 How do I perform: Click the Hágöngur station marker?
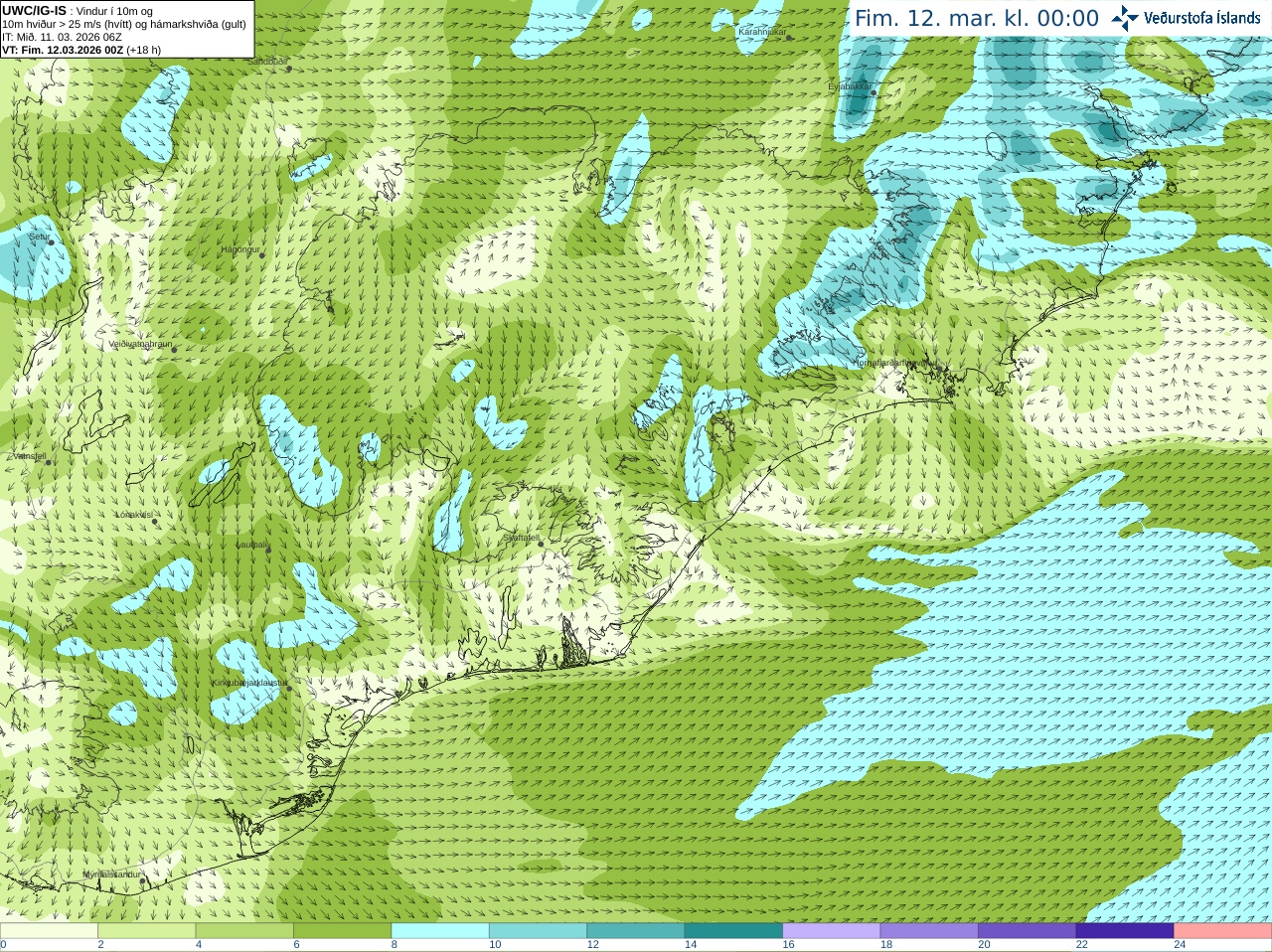click(262, 255)
